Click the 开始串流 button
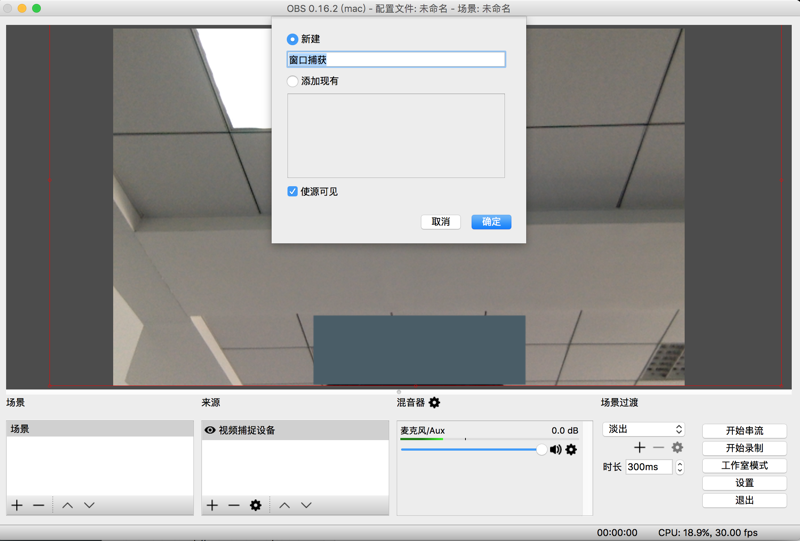Screen dimensions: 800x541 point(744,431)
